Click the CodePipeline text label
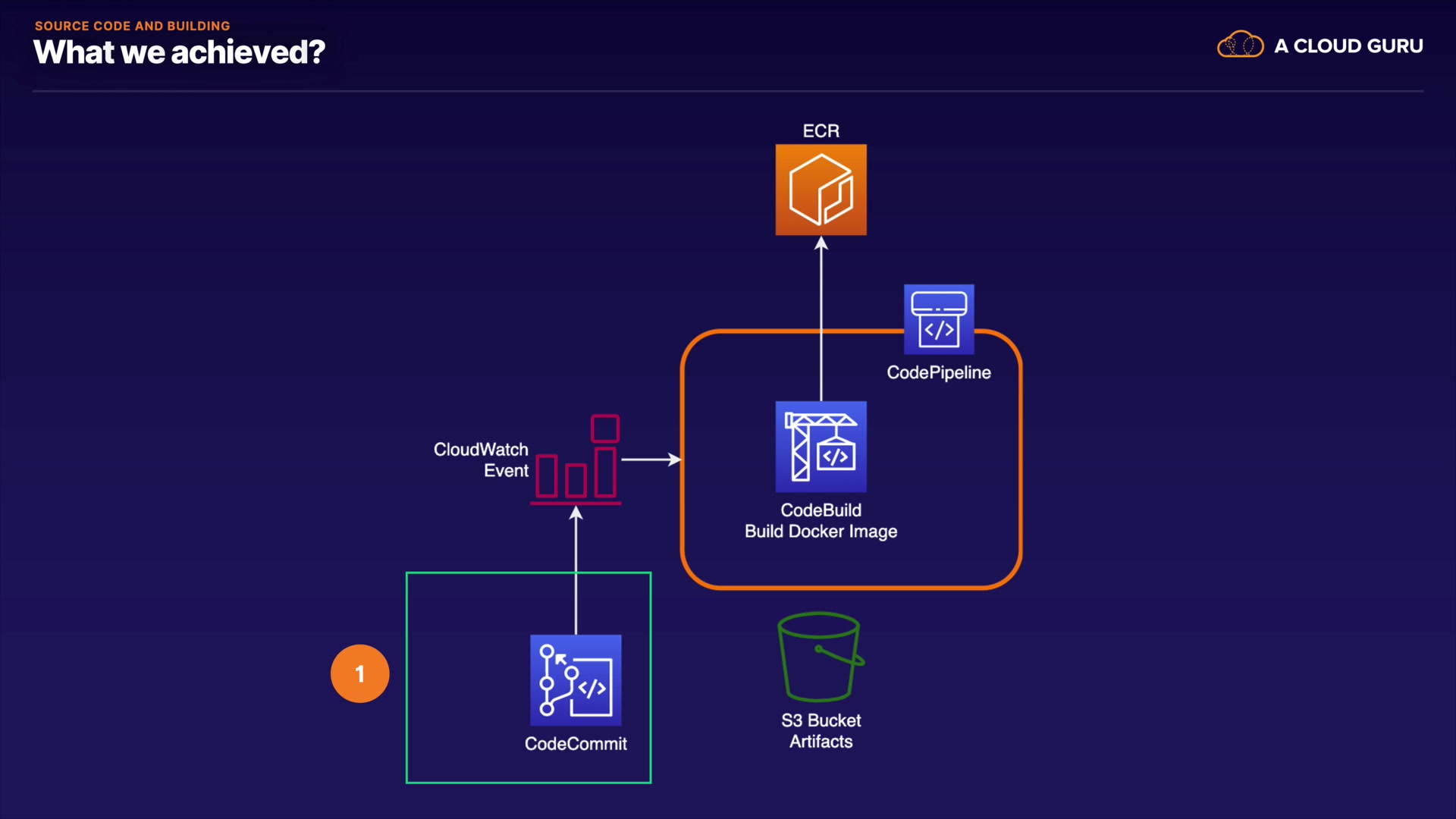Screen dimensions: 1456x819 tap(938, 372)
